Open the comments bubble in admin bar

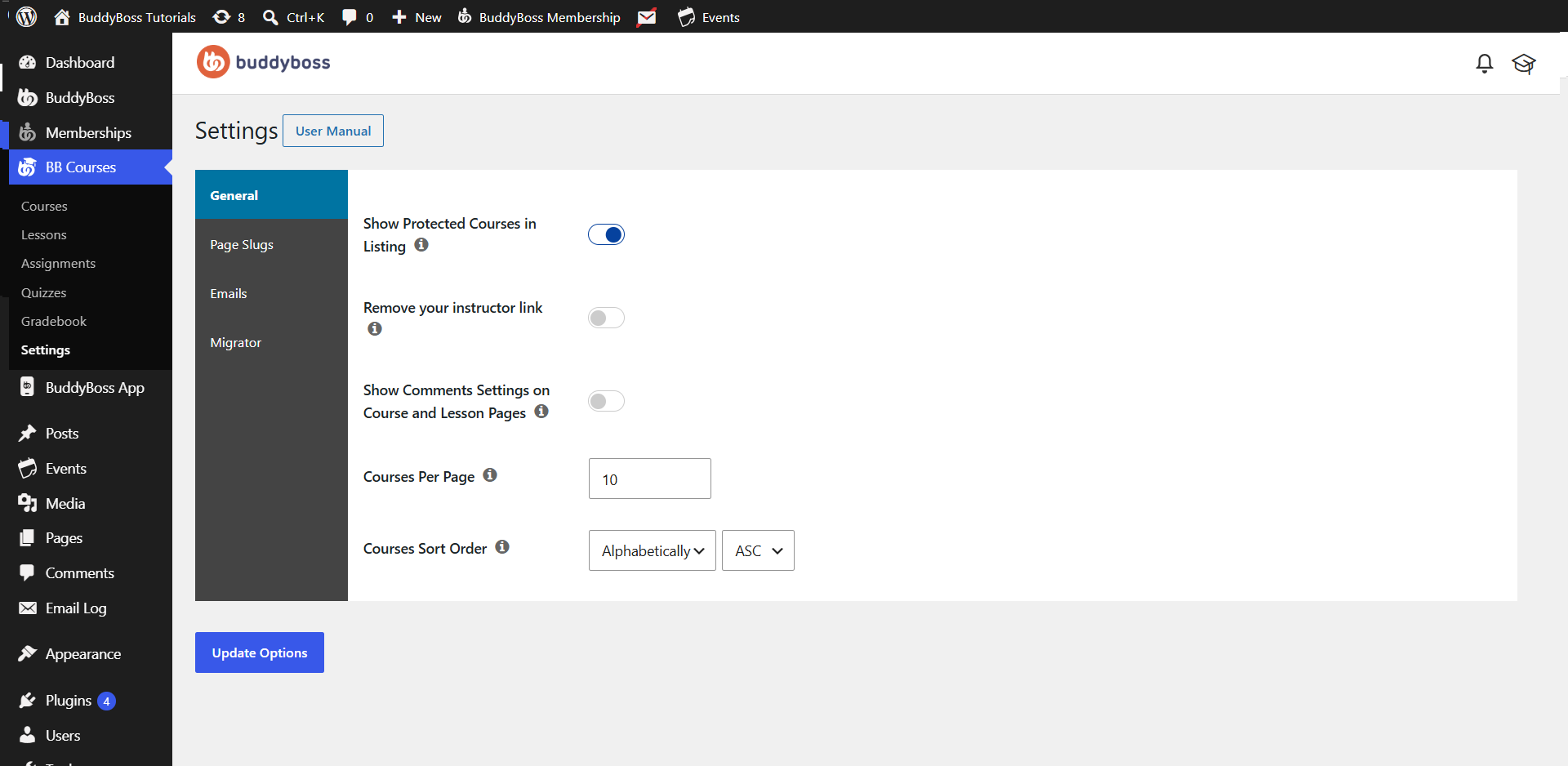[x=358, y=17]
